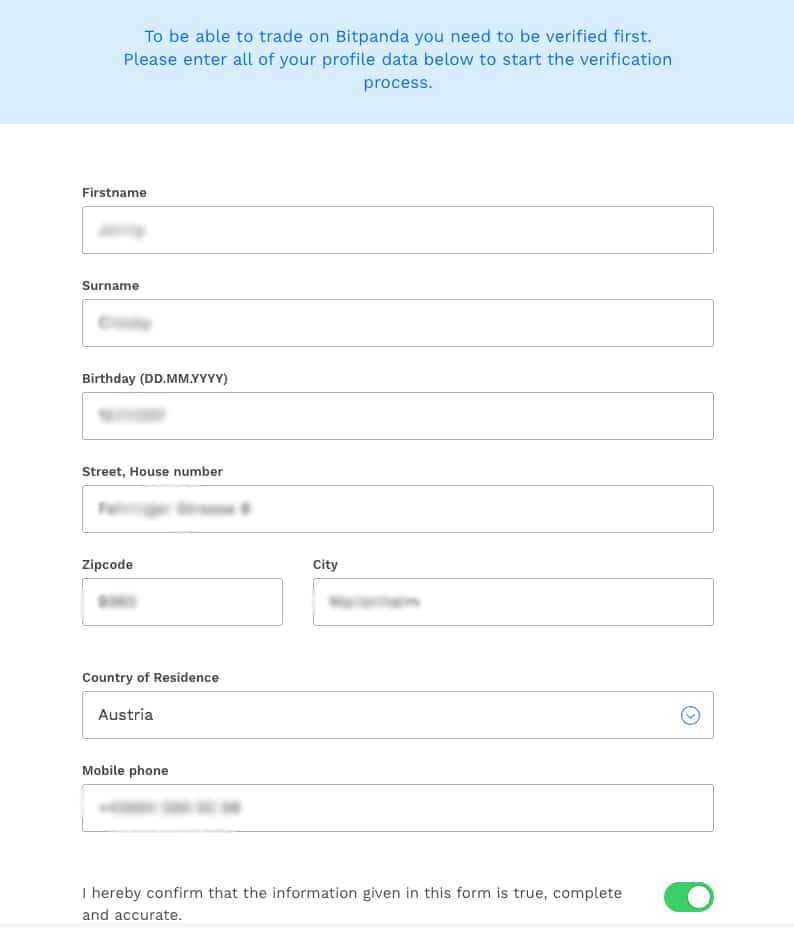Toggle the information confirmation switch off
The height and width of the screenshot is (928, 794).
click(x=689, y=897)
